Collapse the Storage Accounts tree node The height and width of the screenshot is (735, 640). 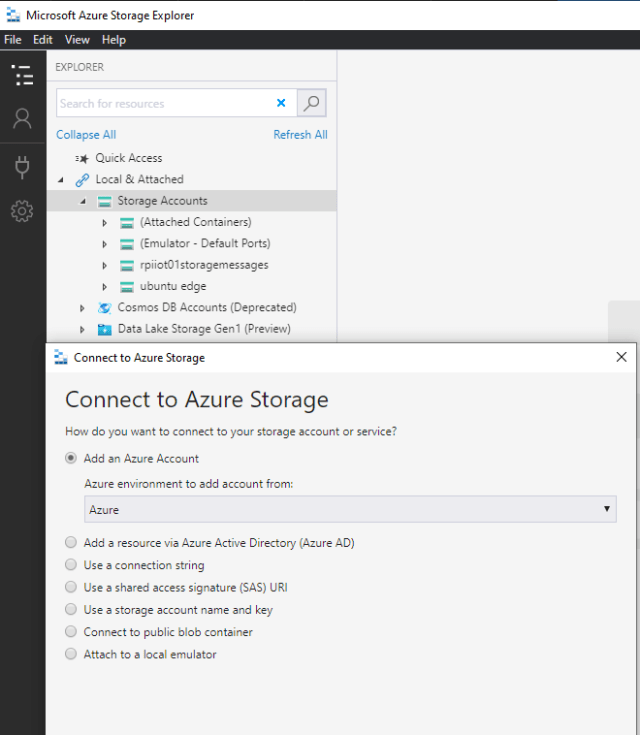click(x=83, y=201)
